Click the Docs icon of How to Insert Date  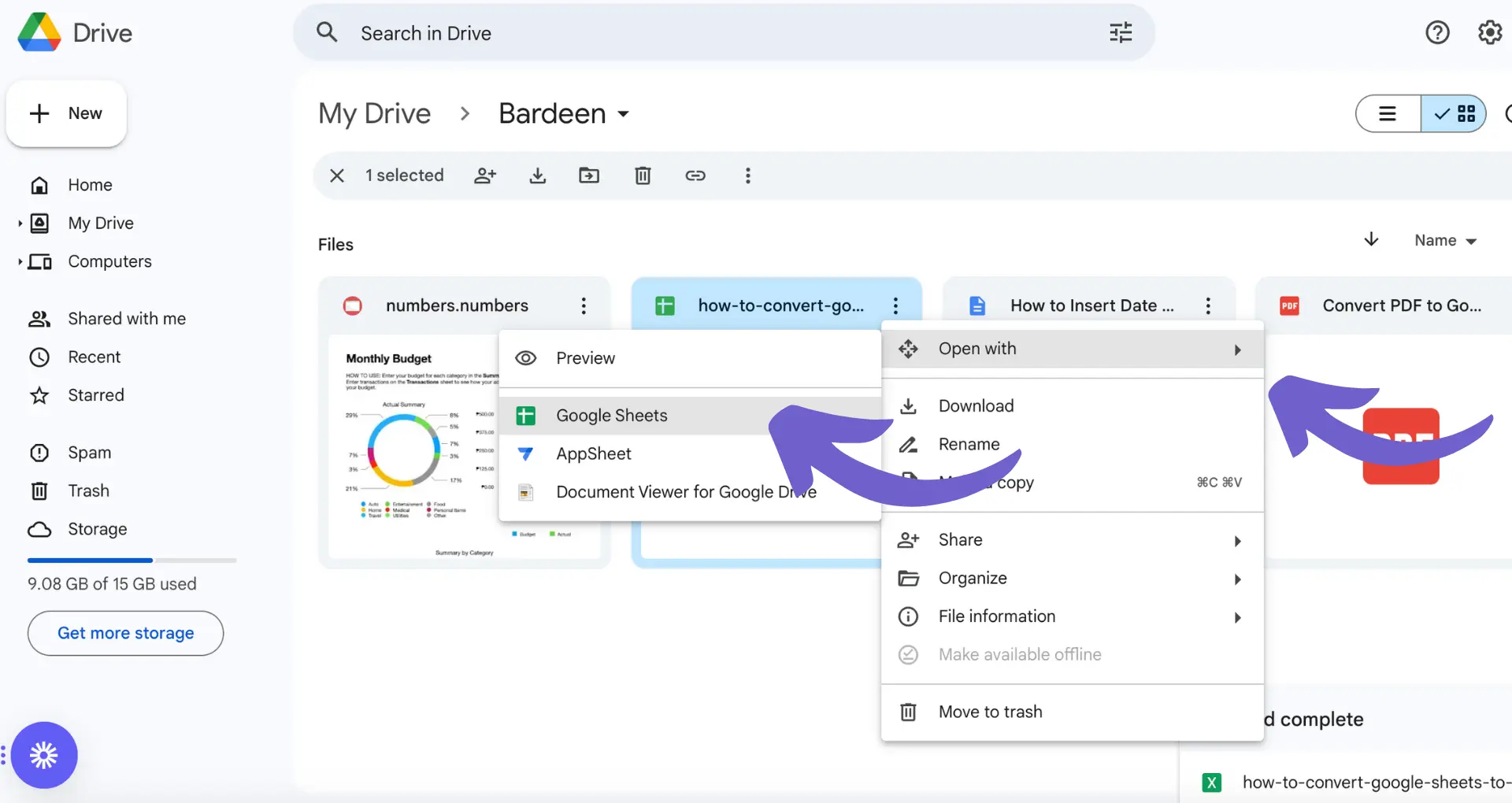coord(977,305)
